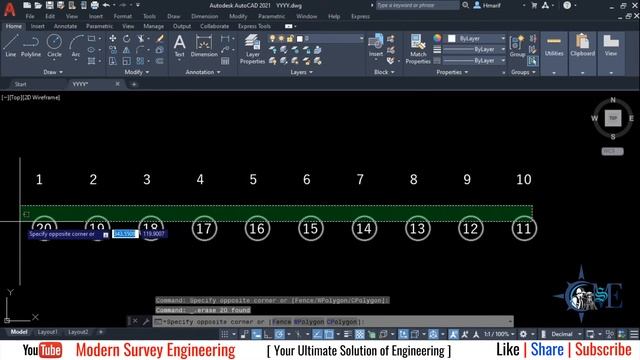Click the Model tab button
The image size is (640, 360).
19,332
